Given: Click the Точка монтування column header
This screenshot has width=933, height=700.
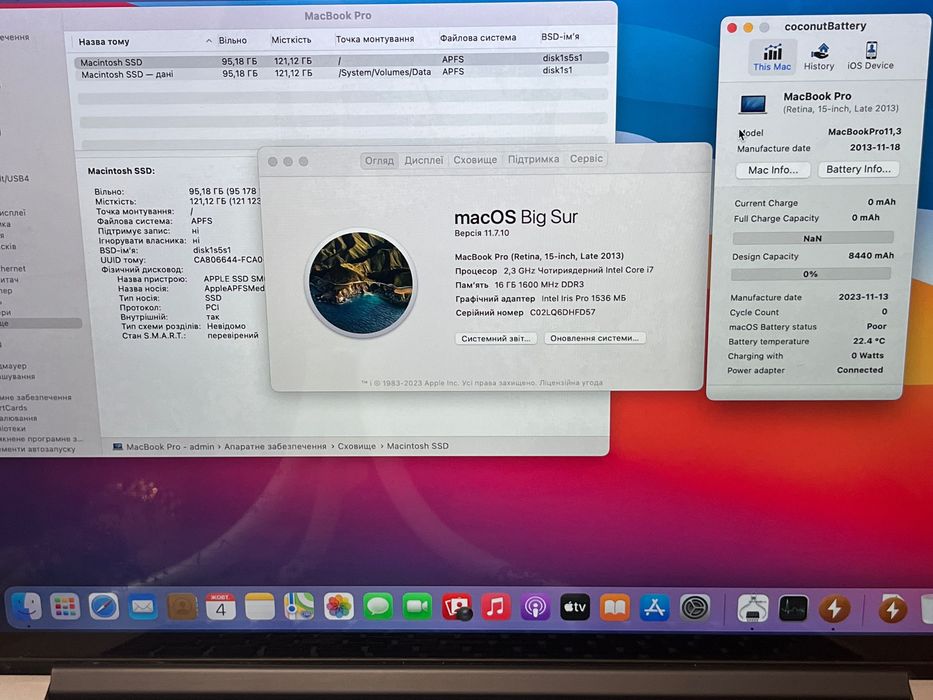Looking at the screenshot, I should coord(375,39).
